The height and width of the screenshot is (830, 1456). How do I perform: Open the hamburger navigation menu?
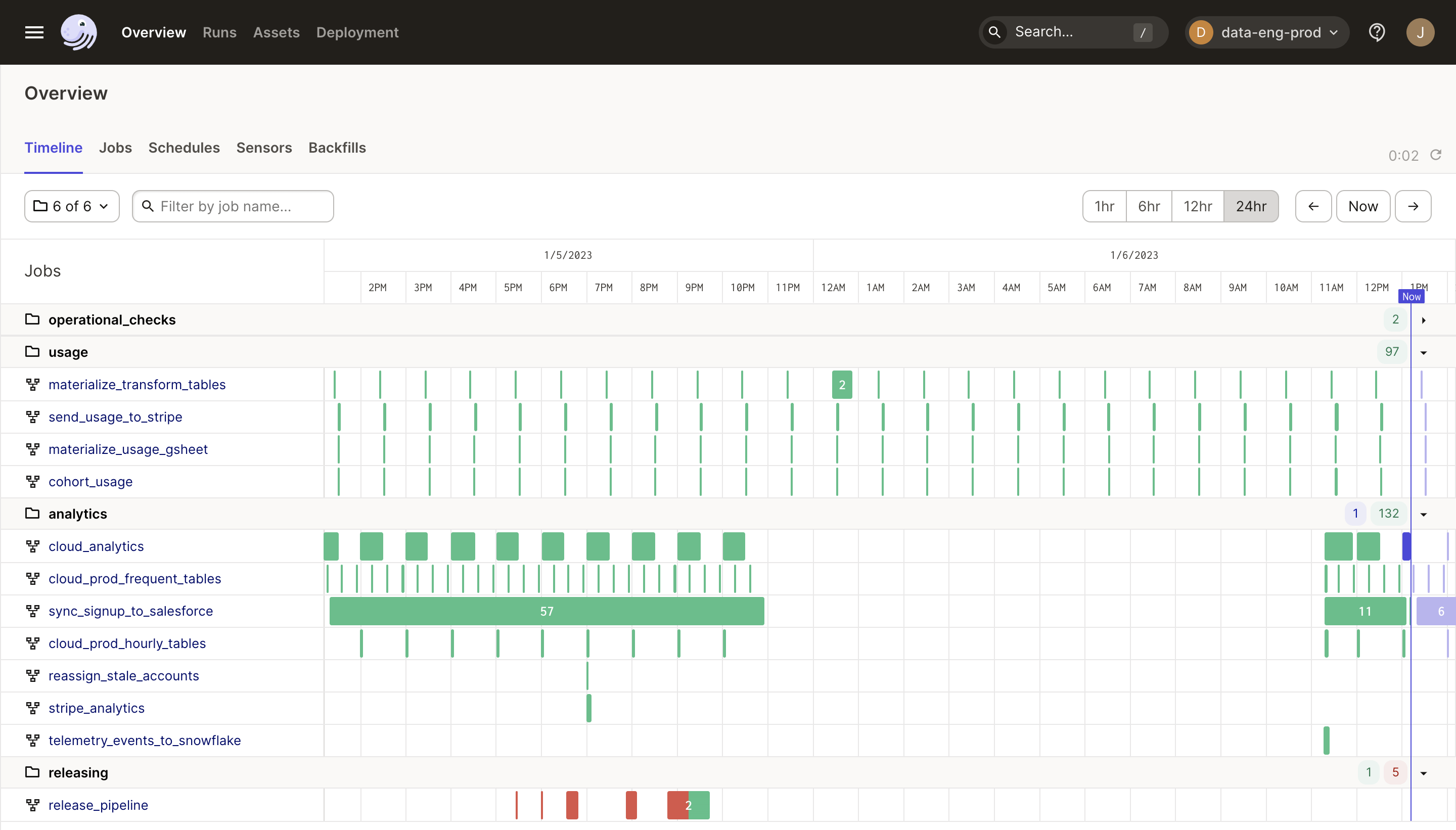(x=34, y=32)
